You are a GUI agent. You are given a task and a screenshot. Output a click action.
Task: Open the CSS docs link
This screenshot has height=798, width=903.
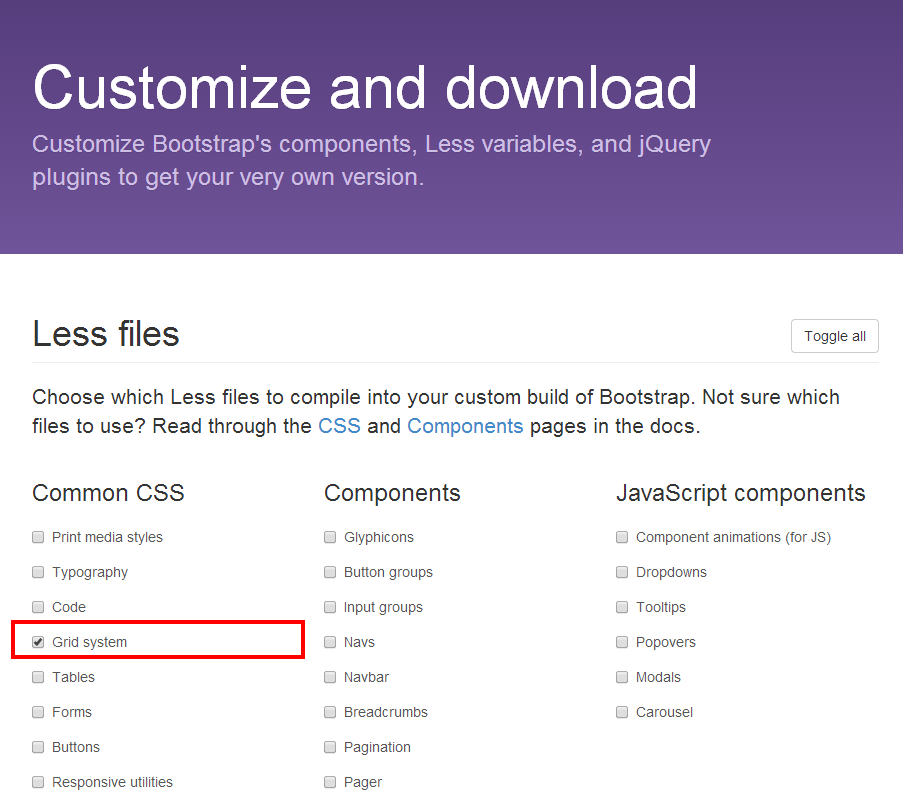coord(339,426)
